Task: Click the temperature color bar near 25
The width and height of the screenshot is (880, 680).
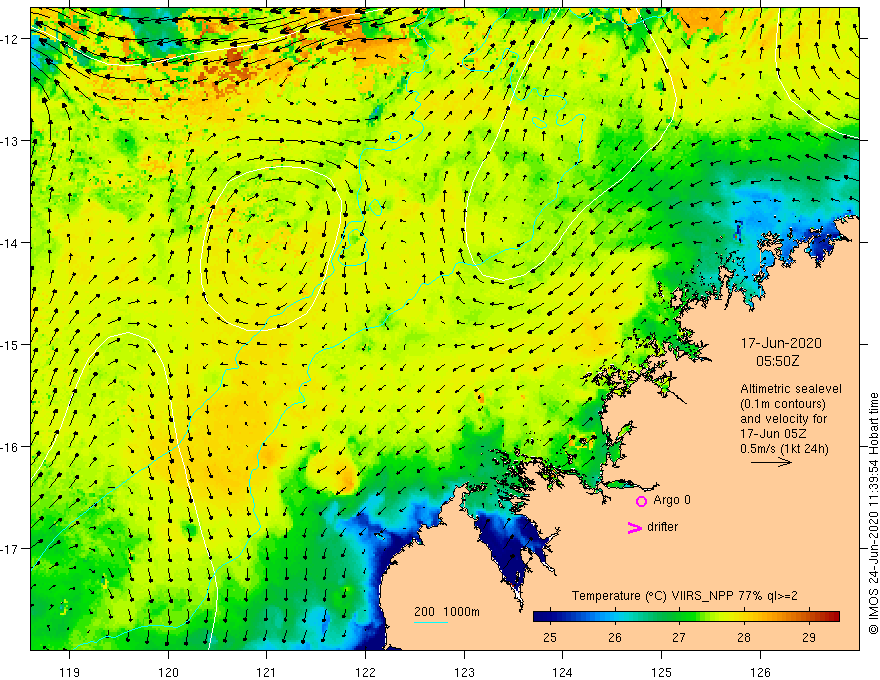Action: pos(550,617)
